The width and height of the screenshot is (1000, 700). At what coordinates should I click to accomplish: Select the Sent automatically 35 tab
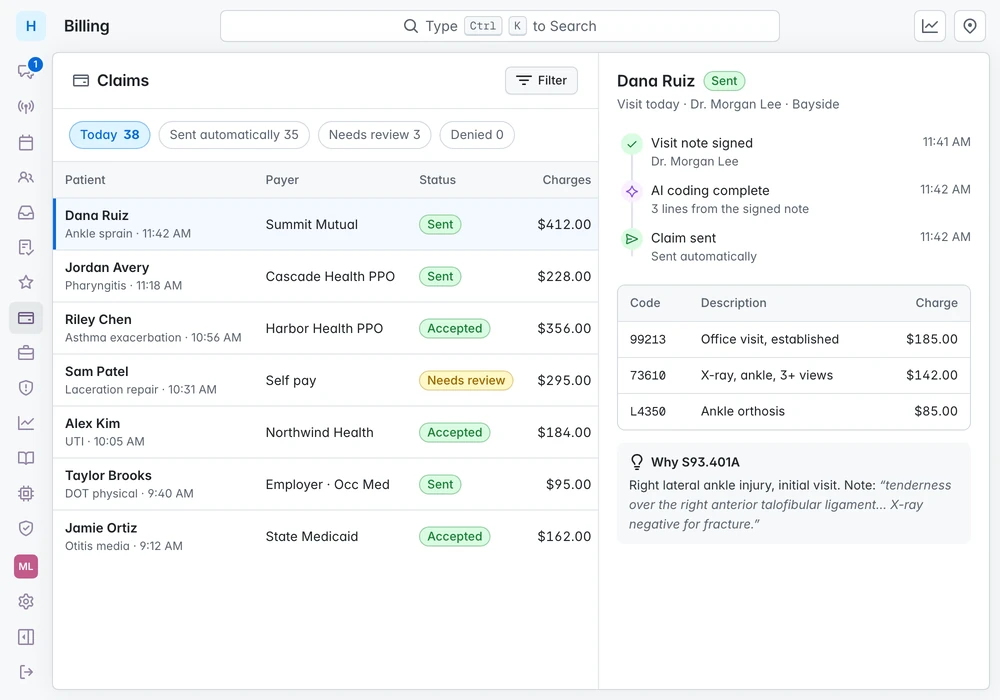234,135
